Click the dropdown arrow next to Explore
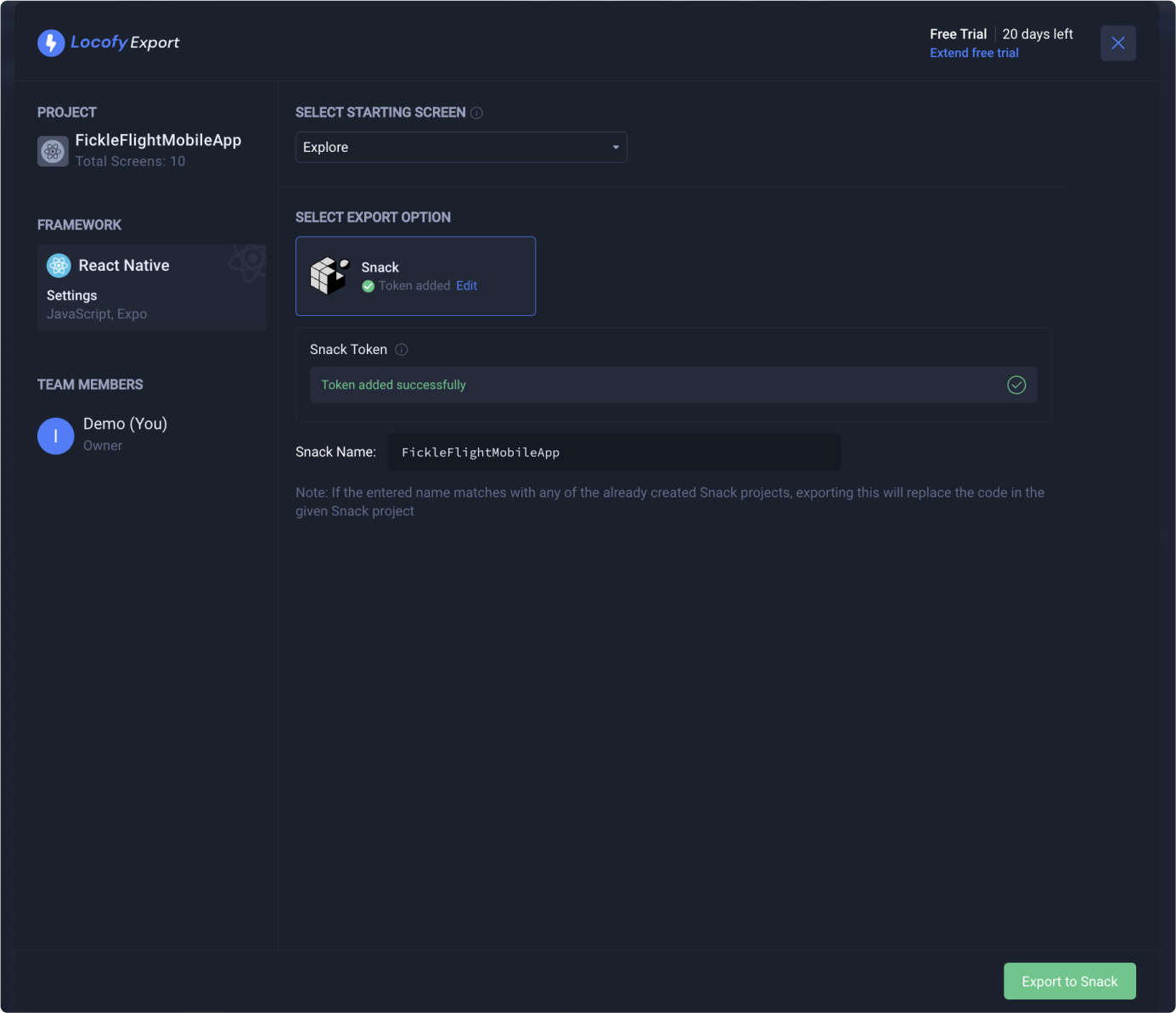This screenshot has height=1013, width=1176. tap(615, 147)
